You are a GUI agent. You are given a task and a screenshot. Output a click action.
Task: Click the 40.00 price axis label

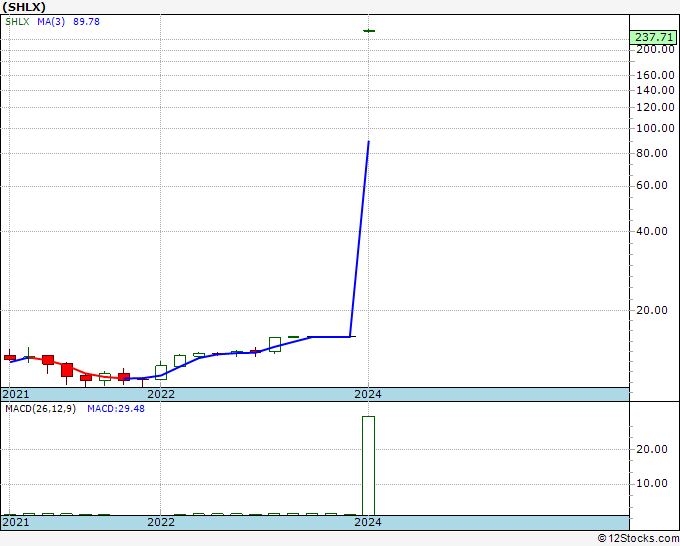pyautogui.click(x=652, y=232)
